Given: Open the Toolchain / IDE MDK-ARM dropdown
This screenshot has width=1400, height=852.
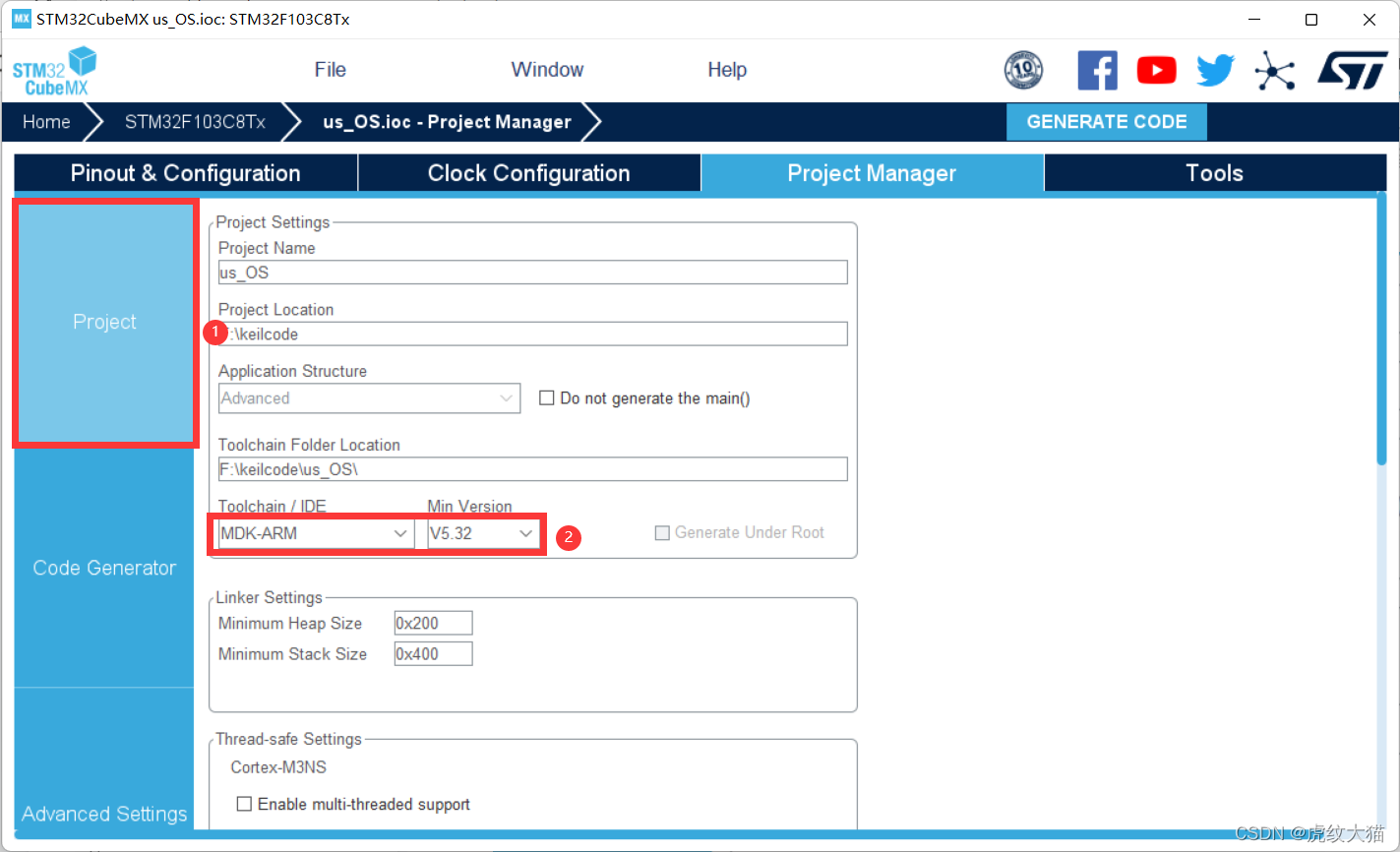Looking at the screenshot, I should tap(315, 533).
